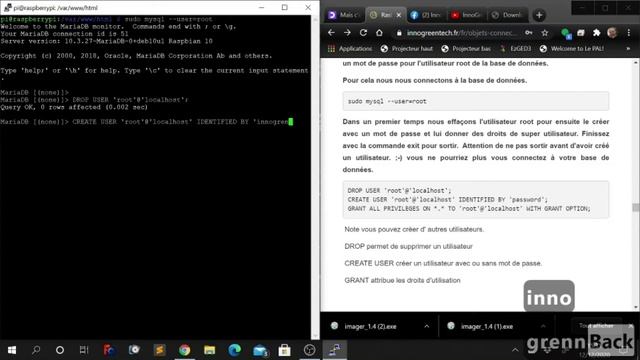
Task: Click the GRANT ALL PRIVILEGES code line
Action: click(x=469, y=209)
